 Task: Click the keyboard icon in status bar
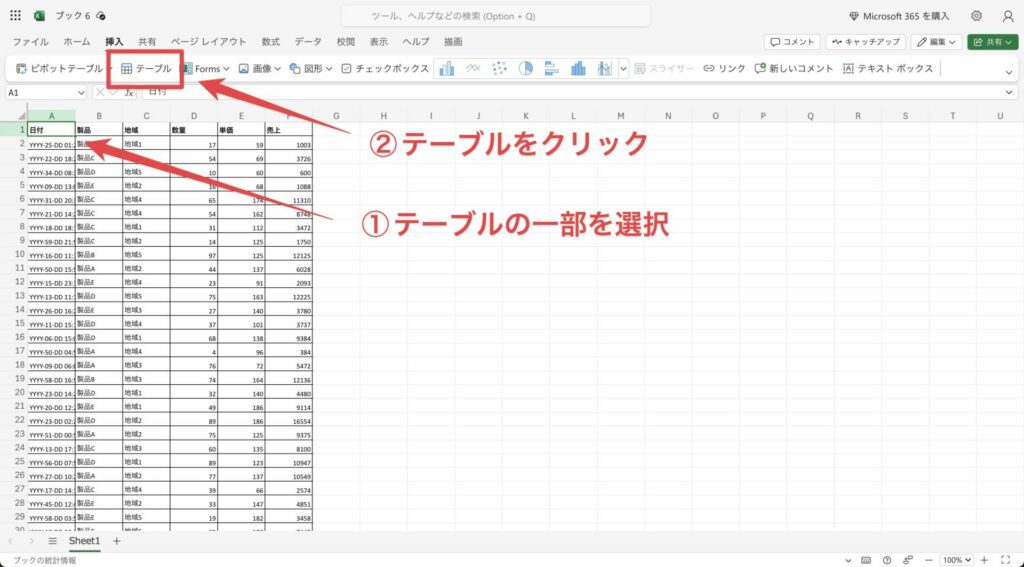[866, 560]
